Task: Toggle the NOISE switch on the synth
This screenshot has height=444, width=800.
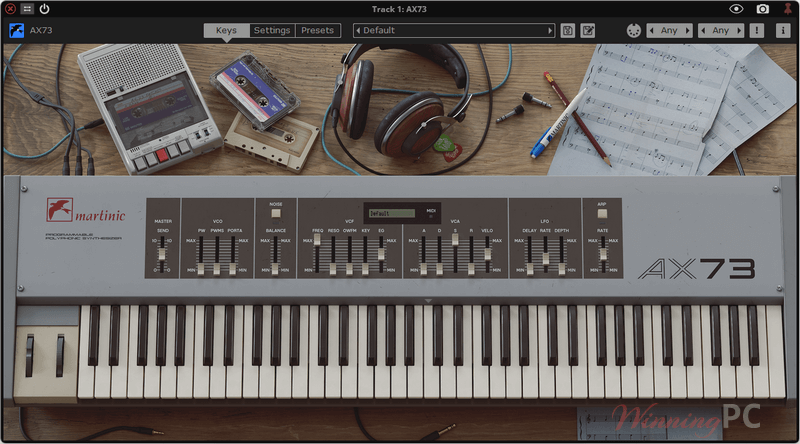Action: tap(276, 213)
